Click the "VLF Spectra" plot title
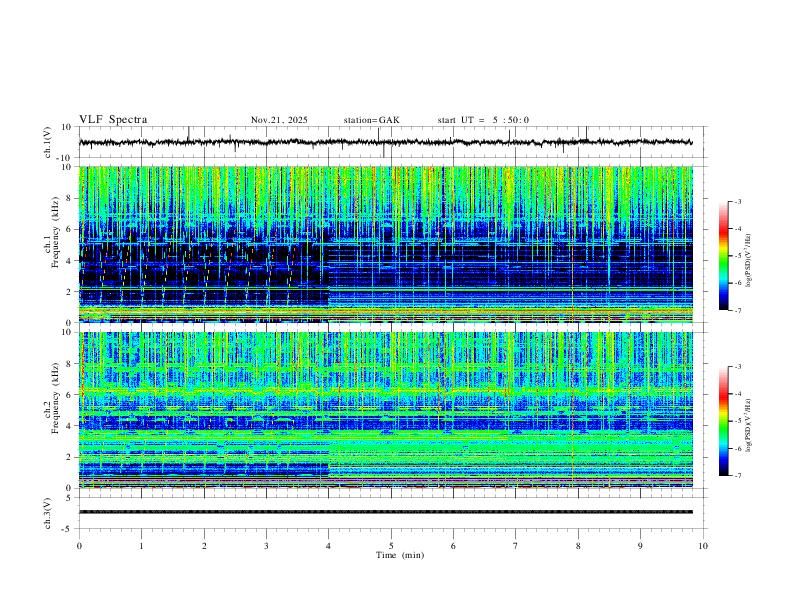 [x=113, y=120]
